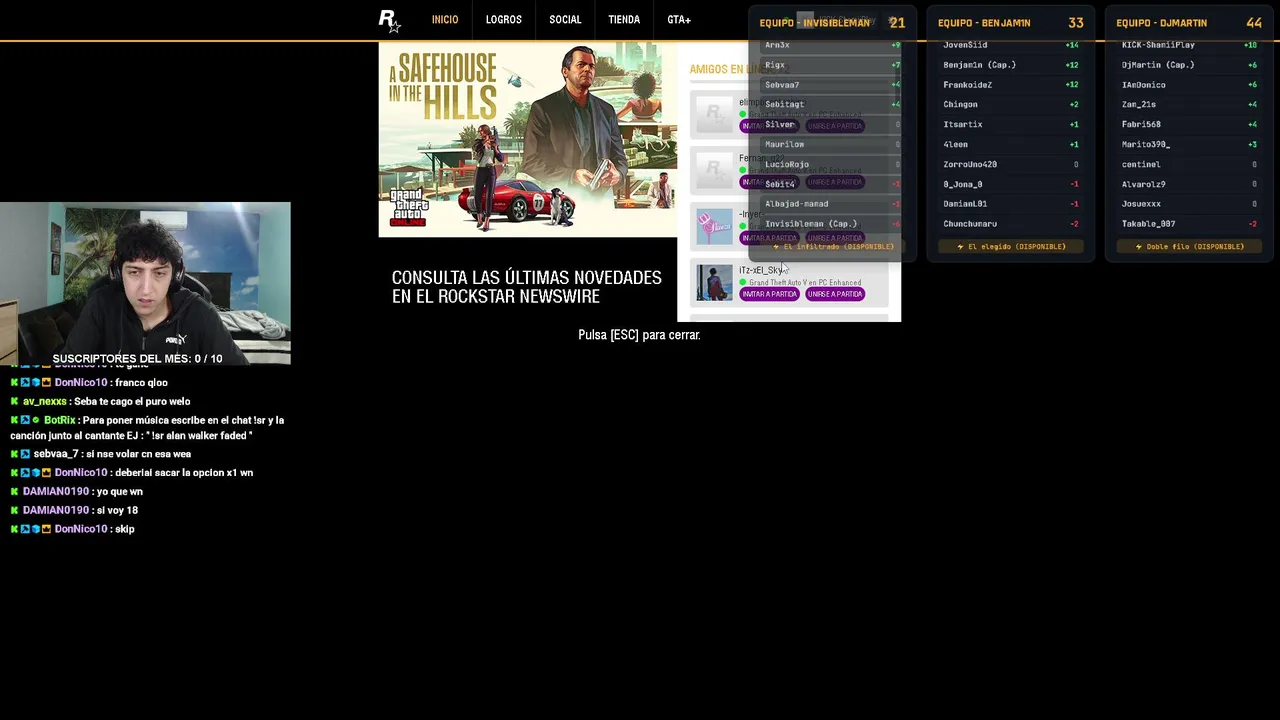This screenshot has height=720, width=1280.
Task: Select player Fabri568 row
Action: tap(1190, 125)
